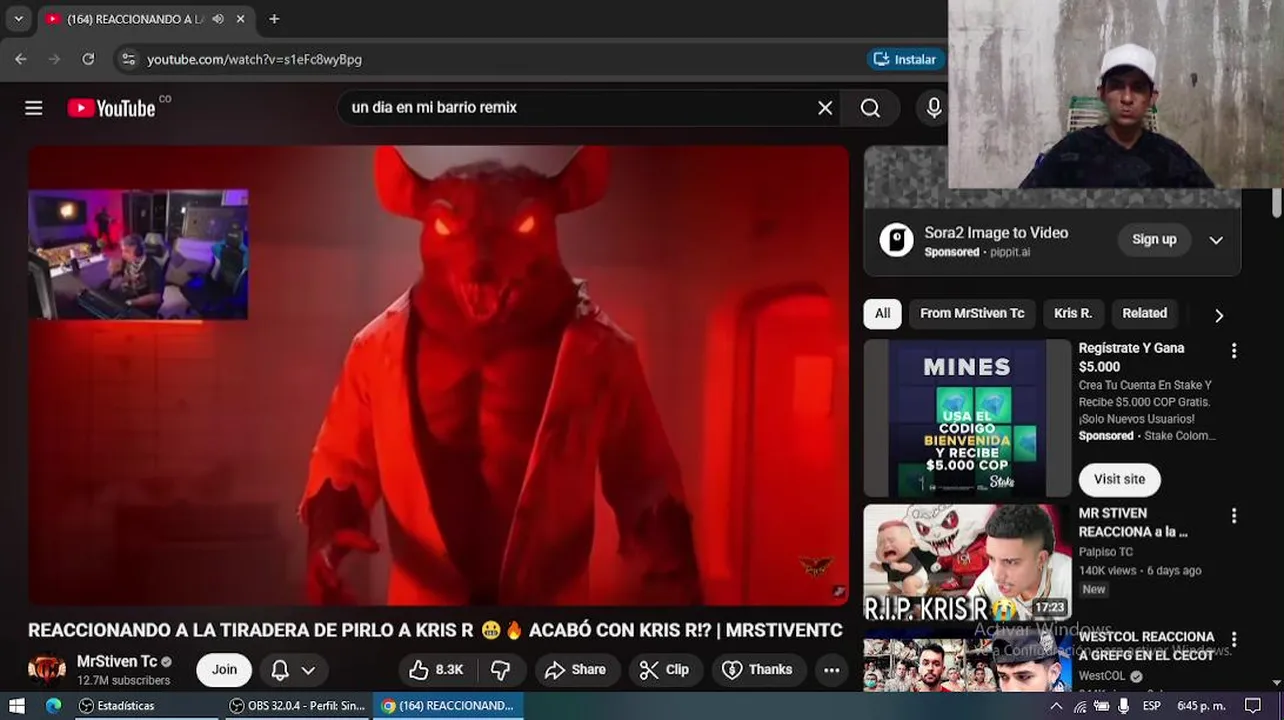Click the main video player
Viewport: 1284px width, 720px height.
[x=438, y=376]
